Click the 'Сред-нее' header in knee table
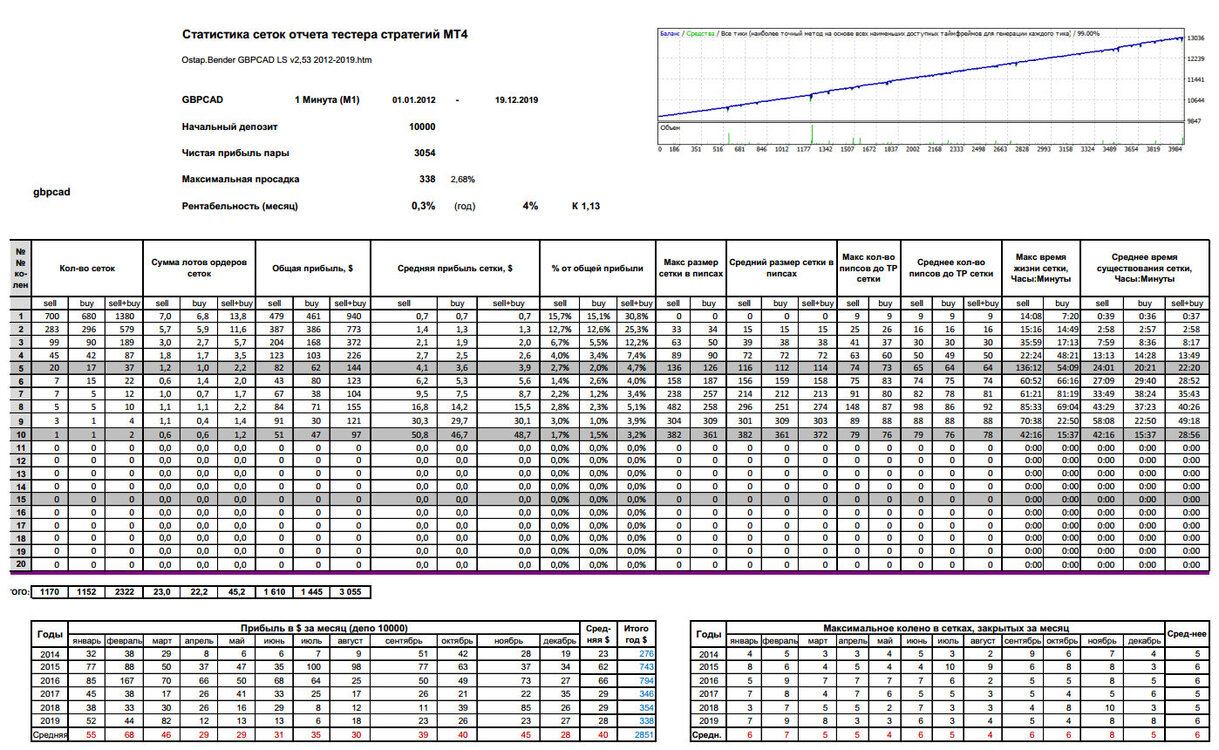The width and height of the screenshot is (1219, 750). click(x=1186, y=633)
